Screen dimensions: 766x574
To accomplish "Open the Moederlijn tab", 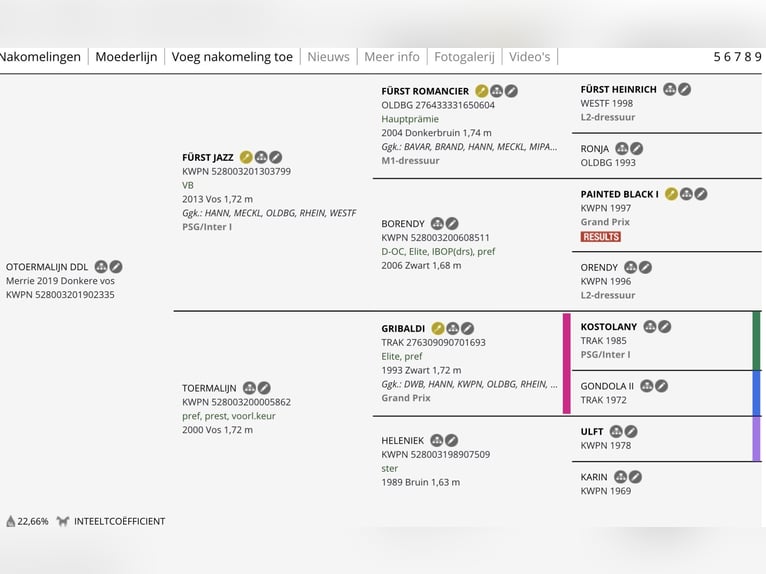I will click(126, 57).
